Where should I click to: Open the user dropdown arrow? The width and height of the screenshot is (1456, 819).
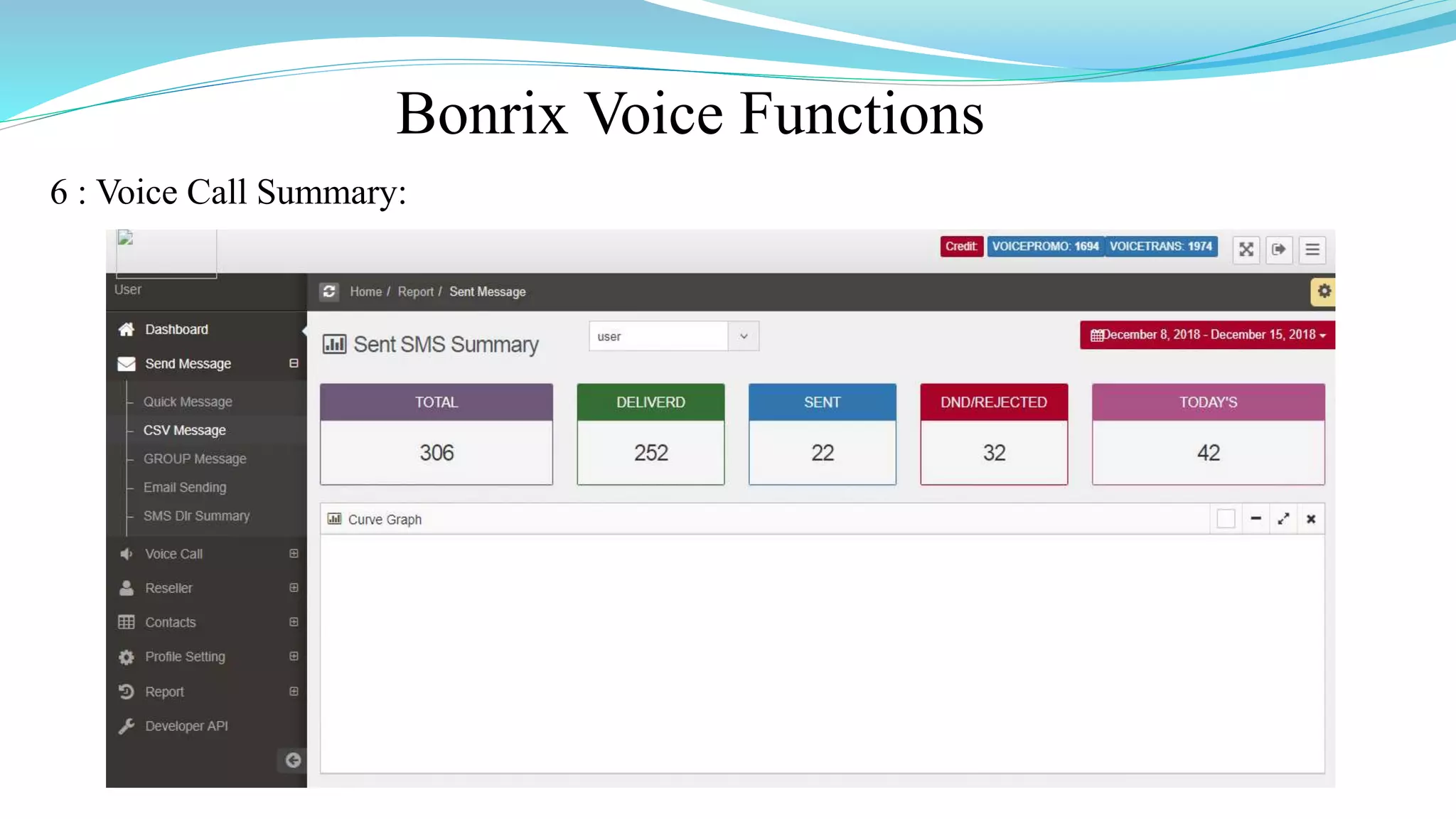[x=744, y=336]
